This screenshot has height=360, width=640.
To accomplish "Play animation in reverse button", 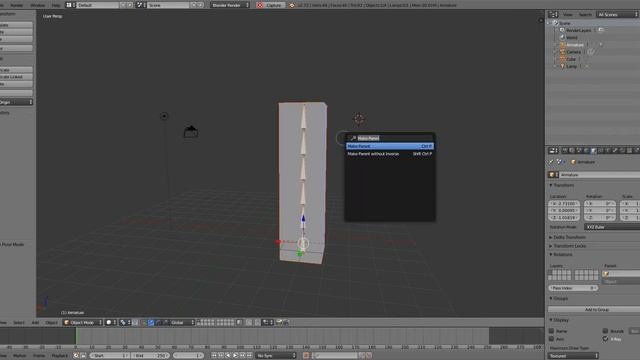I will [x=228, y=356].
